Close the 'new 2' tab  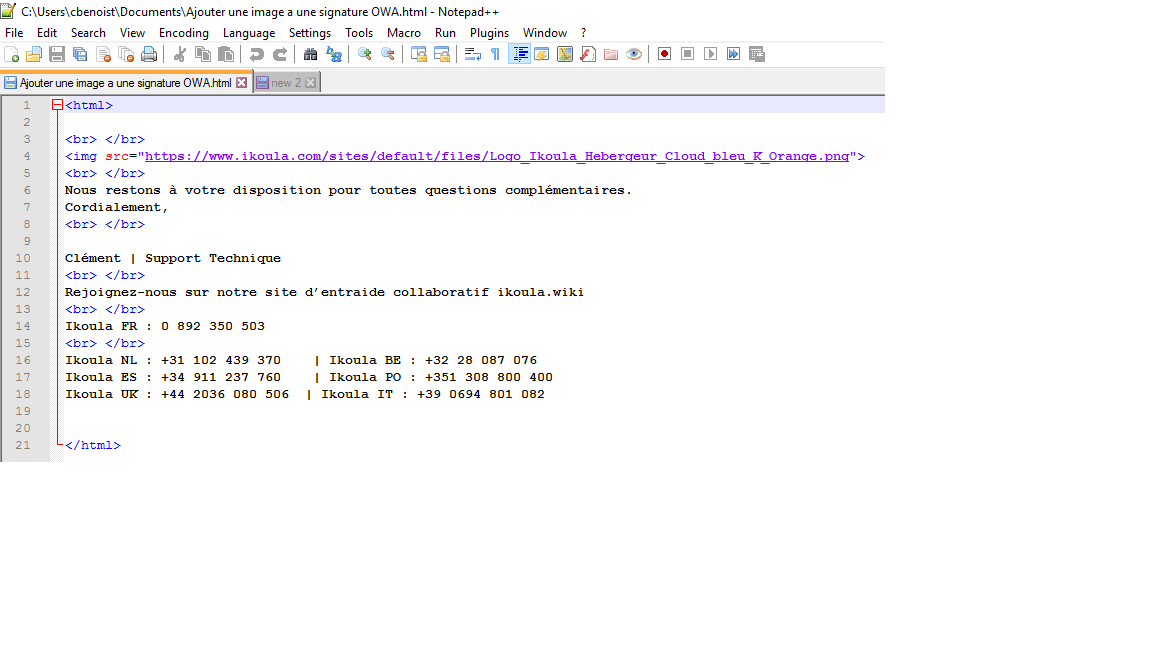click(x=311, y=83)
